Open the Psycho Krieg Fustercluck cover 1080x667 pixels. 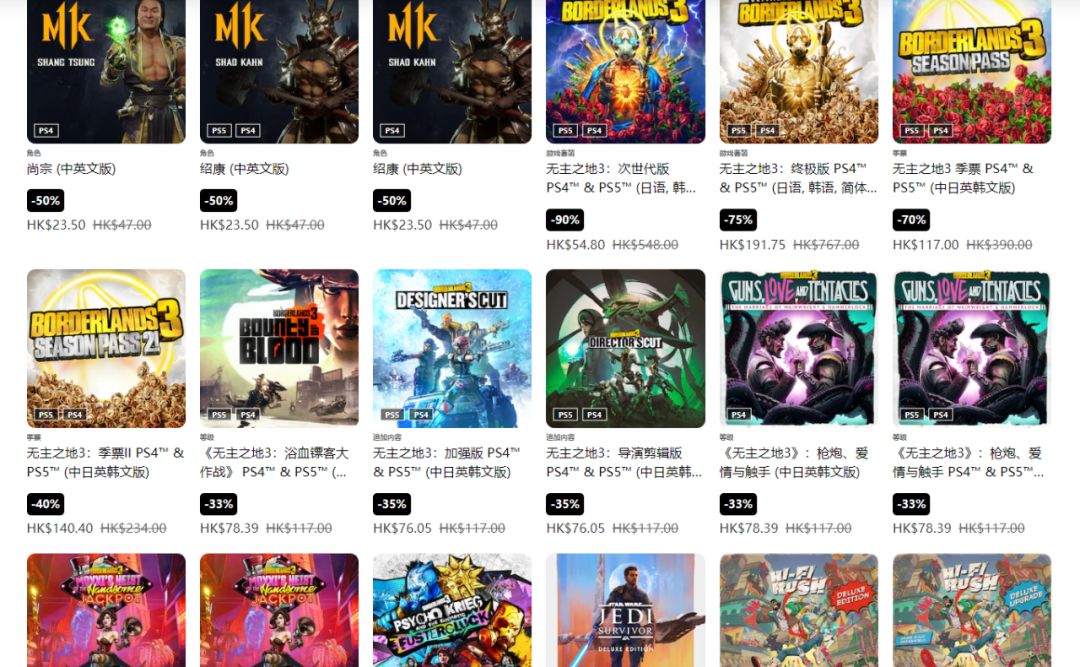pyautogui.click(x=453, y=610)
